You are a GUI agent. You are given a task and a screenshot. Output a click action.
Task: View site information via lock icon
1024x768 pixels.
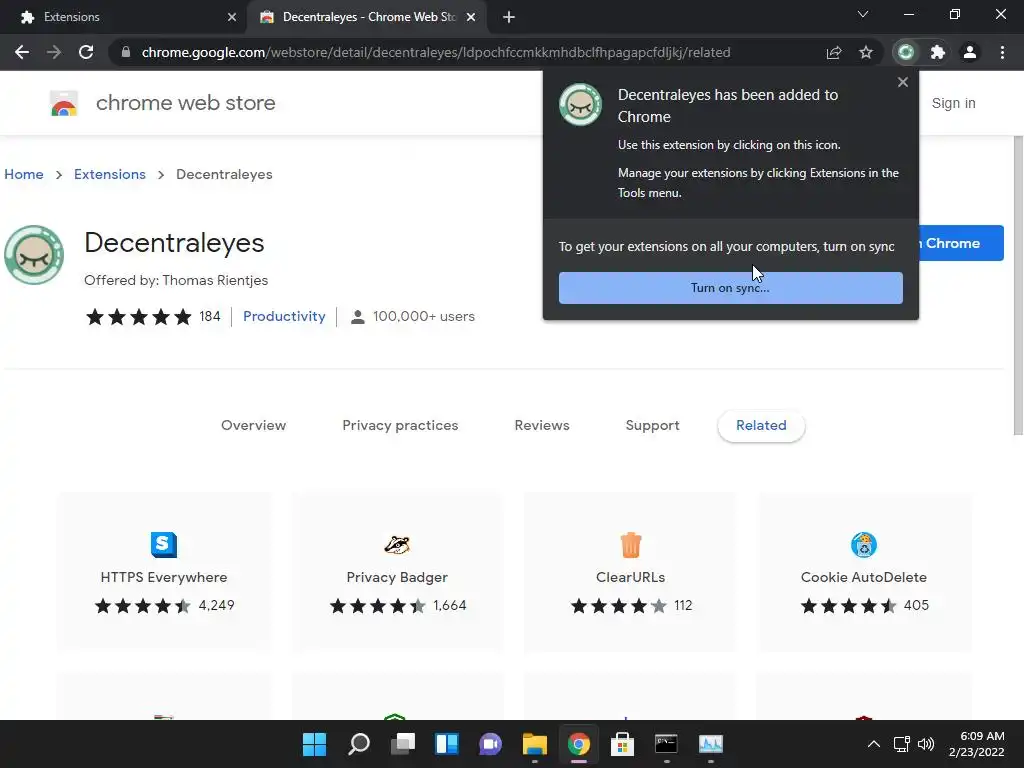(x=126, y=52)
